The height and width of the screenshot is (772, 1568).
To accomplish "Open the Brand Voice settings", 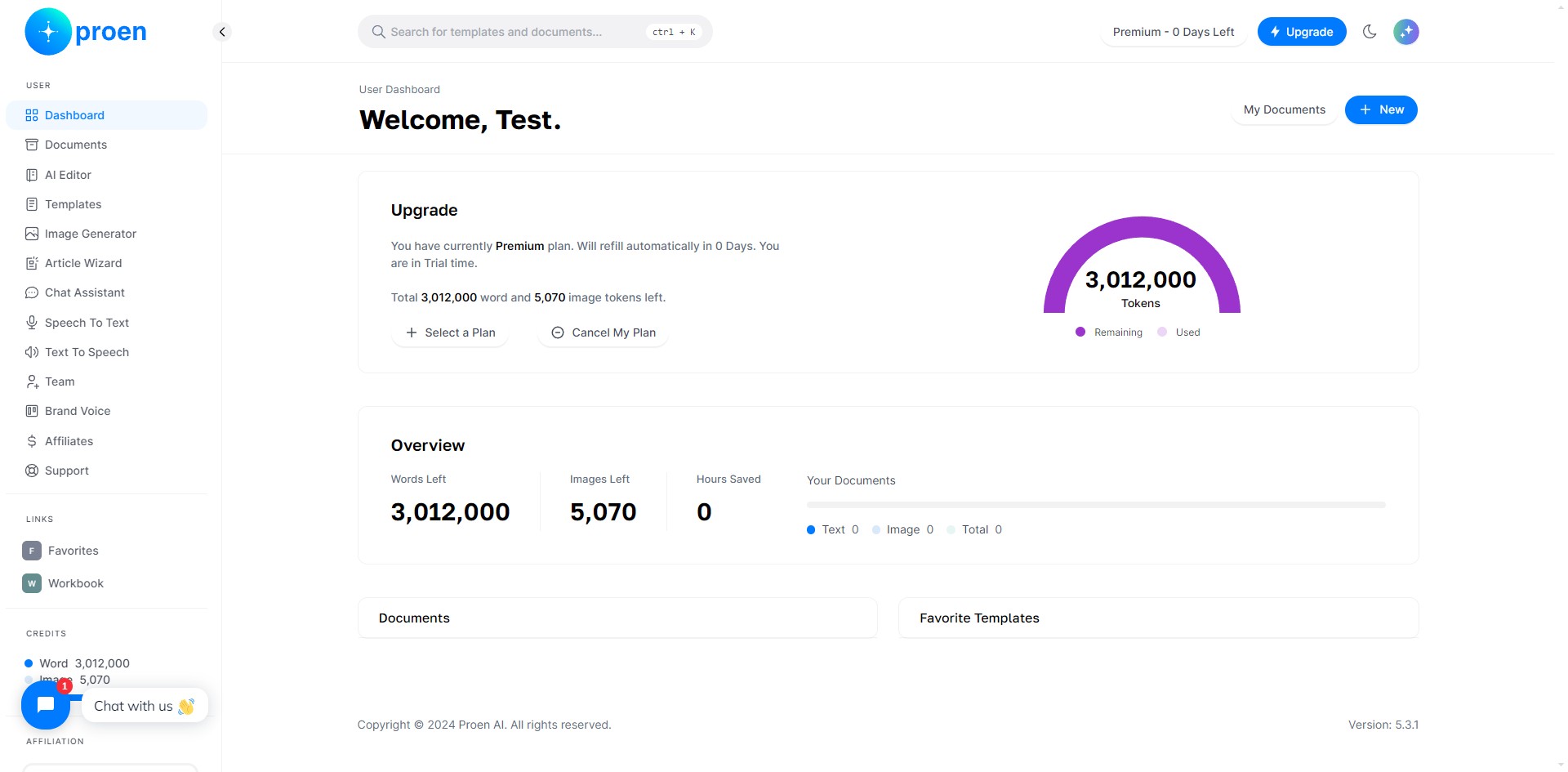I will pyautogui.click(x=77, y=411).
